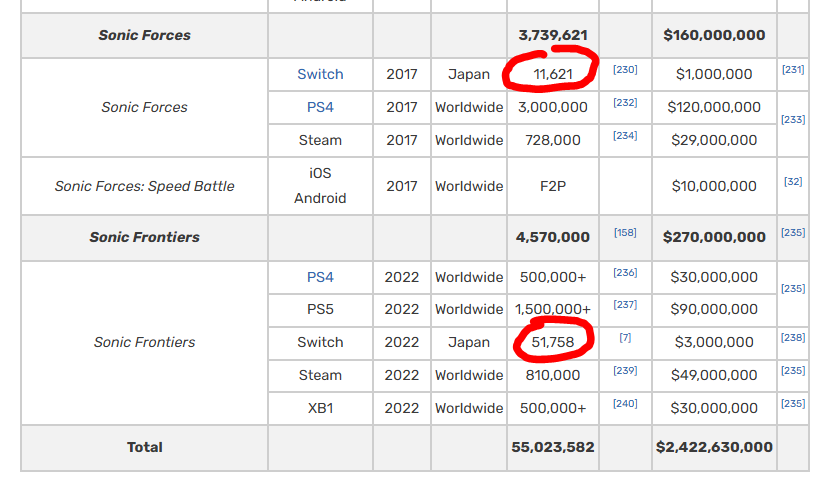Image resolution: width=817 pixels, height=478 pixels.
Task: Click the iOS Android platform cell
Action: (x=320, y=186)
